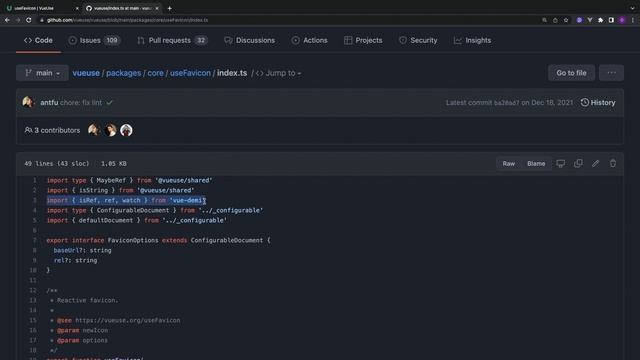This screenshot has height=360, width=640.
Task: Close the useFavicon VueUse browser tab
Action: (77, 8)
